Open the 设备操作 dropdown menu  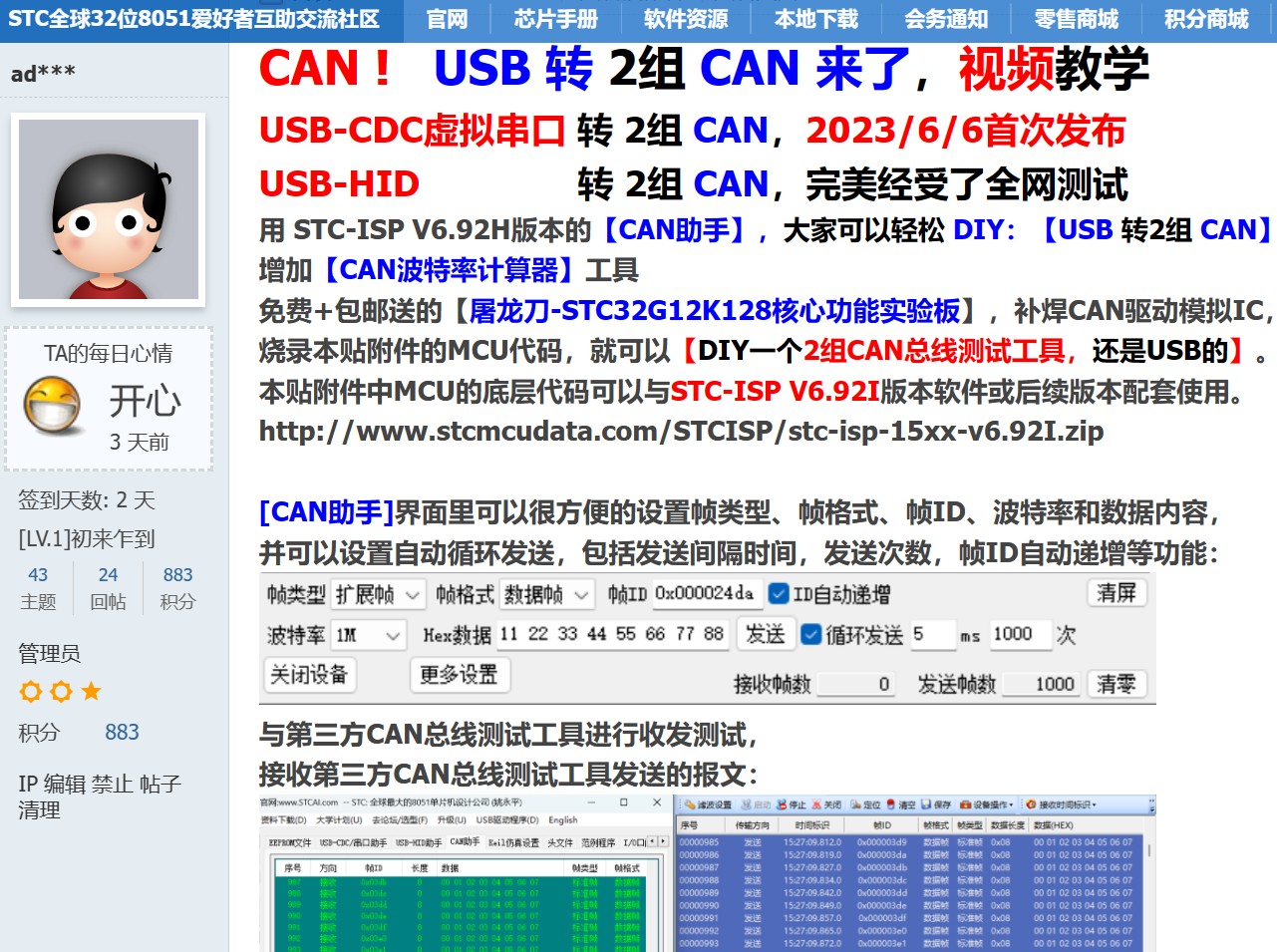click(987, 804)
